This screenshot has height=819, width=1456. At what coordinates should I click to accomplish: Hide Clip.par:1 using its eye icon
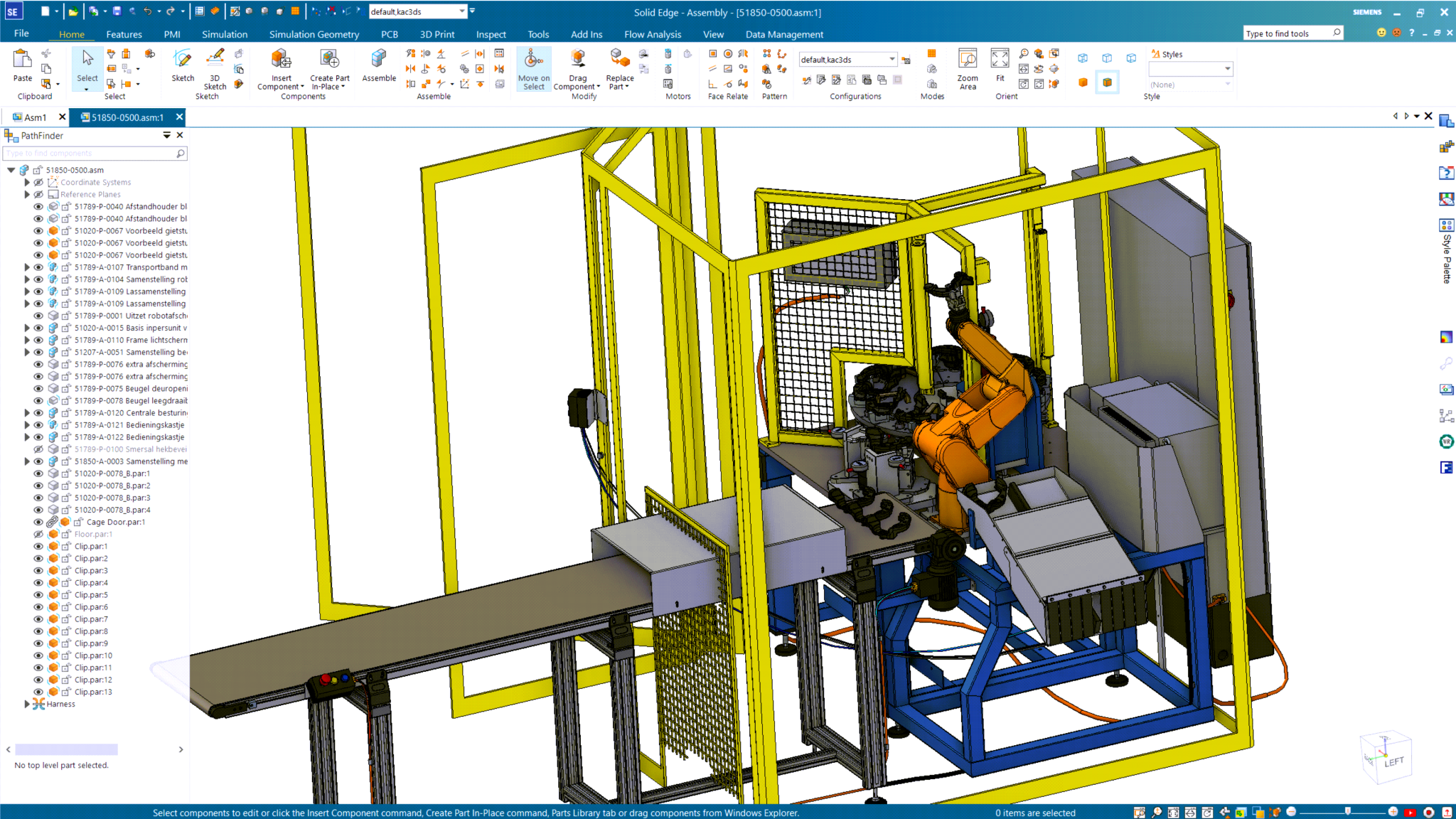[x=38, y=546]
